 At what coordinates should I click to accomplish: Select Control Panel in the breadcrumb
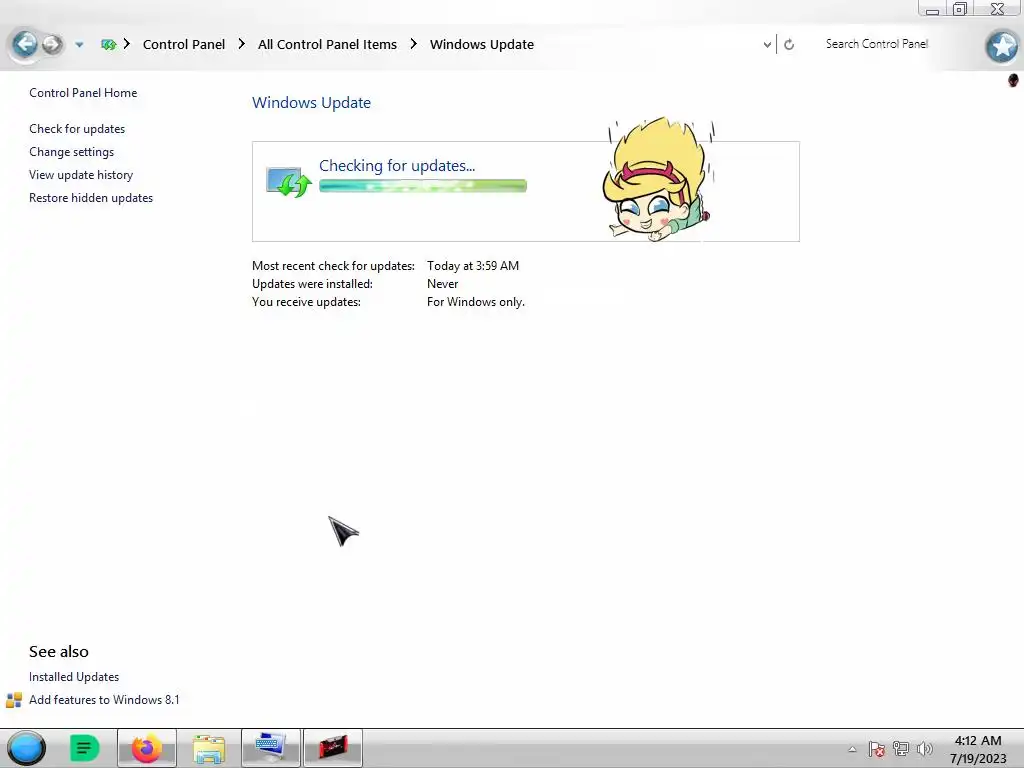(184, 44)
